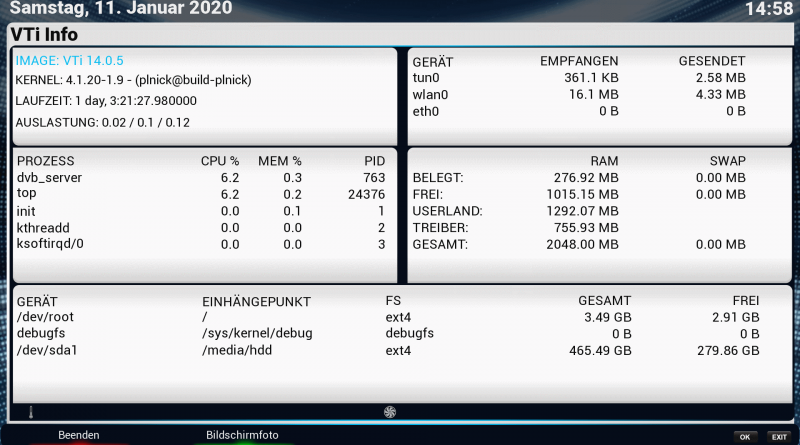Click free space 2.91 GB
Screen dimensions: 800x445
(x=736, y=317)
